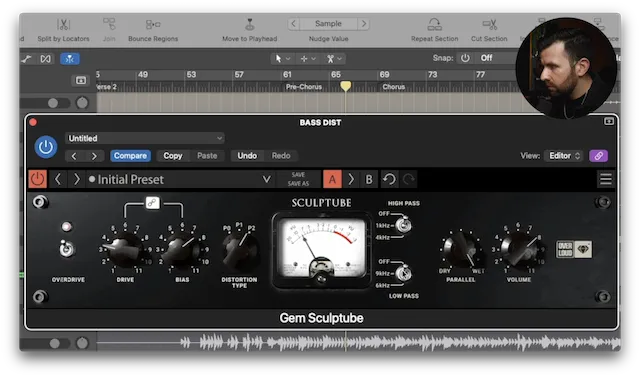Close the BASS DIST plugin window
Viewport: 640px width, 377px height.
[33, 122]
